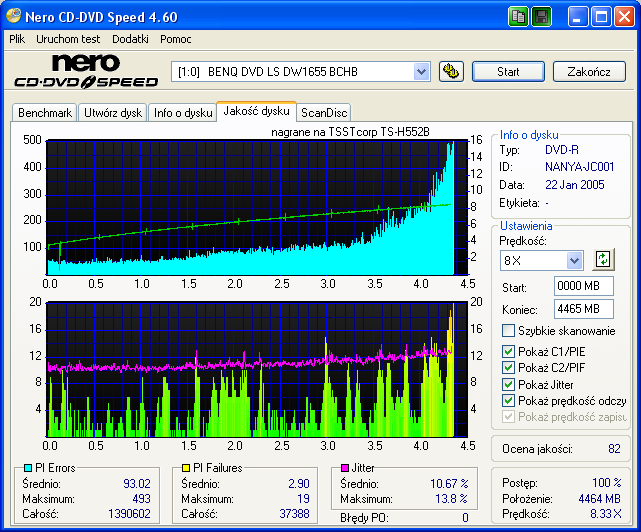The width and height of the screenshot is (641, 532).
Task: Open the Uruchom test menu
Action: point(68,39)
